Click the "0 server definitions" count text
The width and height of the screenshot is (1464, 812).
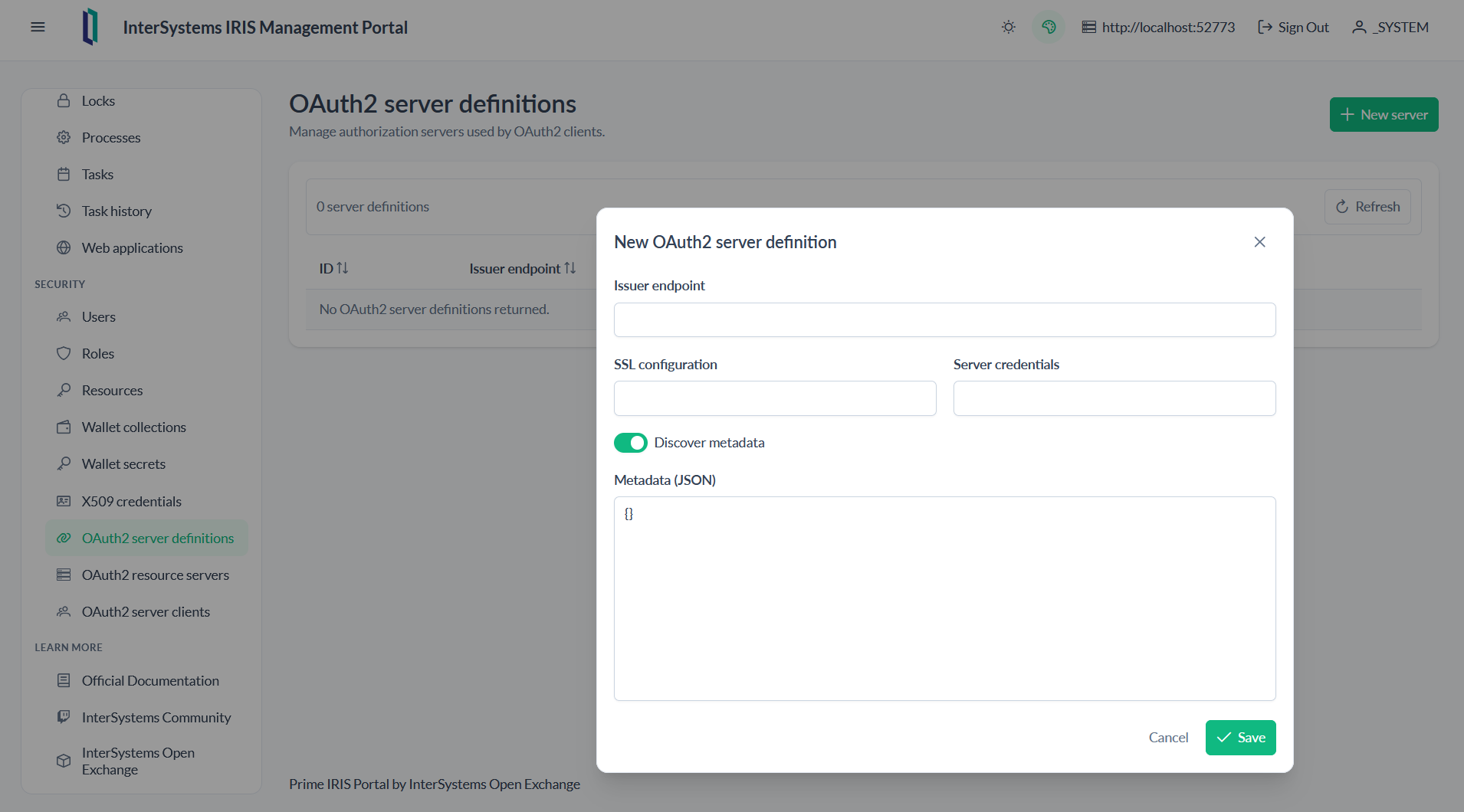pos(373,207)
